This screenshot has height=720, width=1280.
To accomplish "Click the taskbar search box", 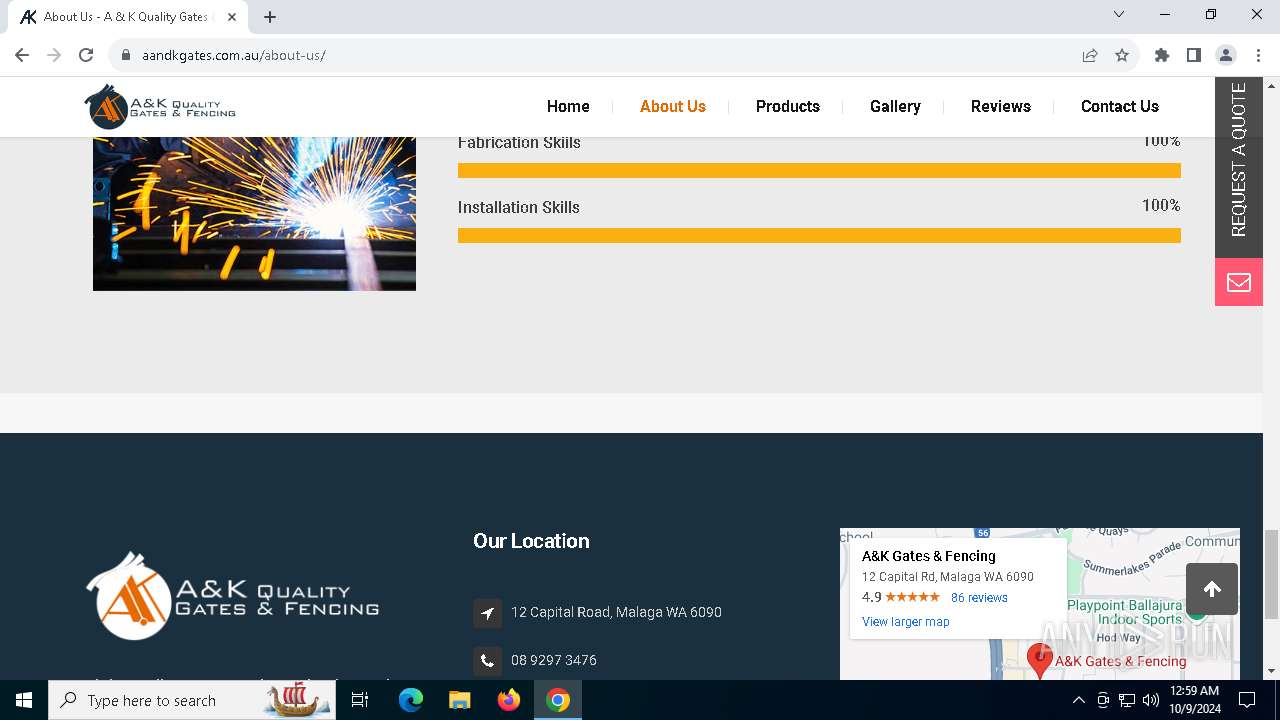I will [x=192, y=700].
